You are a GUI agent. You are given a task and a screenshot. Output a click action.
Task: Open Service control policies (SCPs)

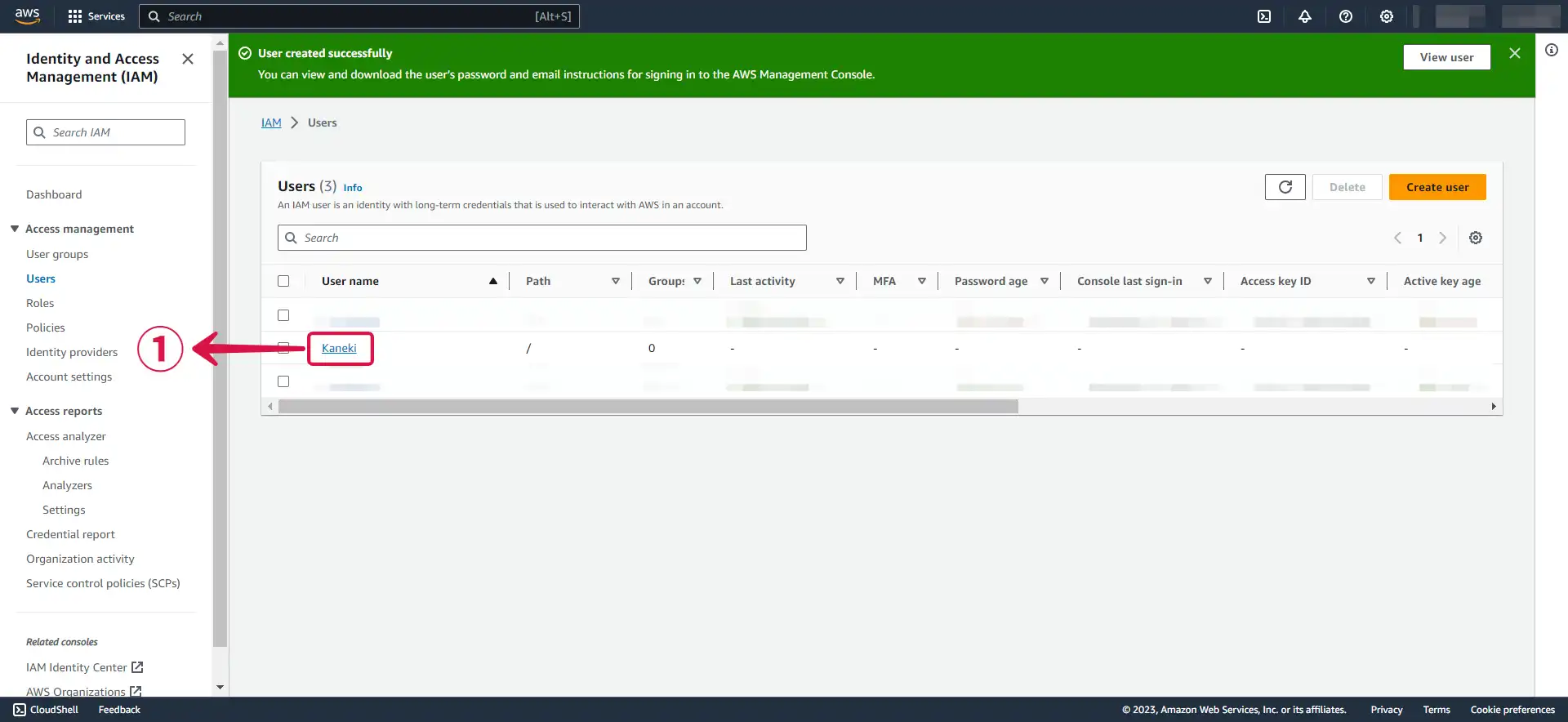(x=103, y=583)
